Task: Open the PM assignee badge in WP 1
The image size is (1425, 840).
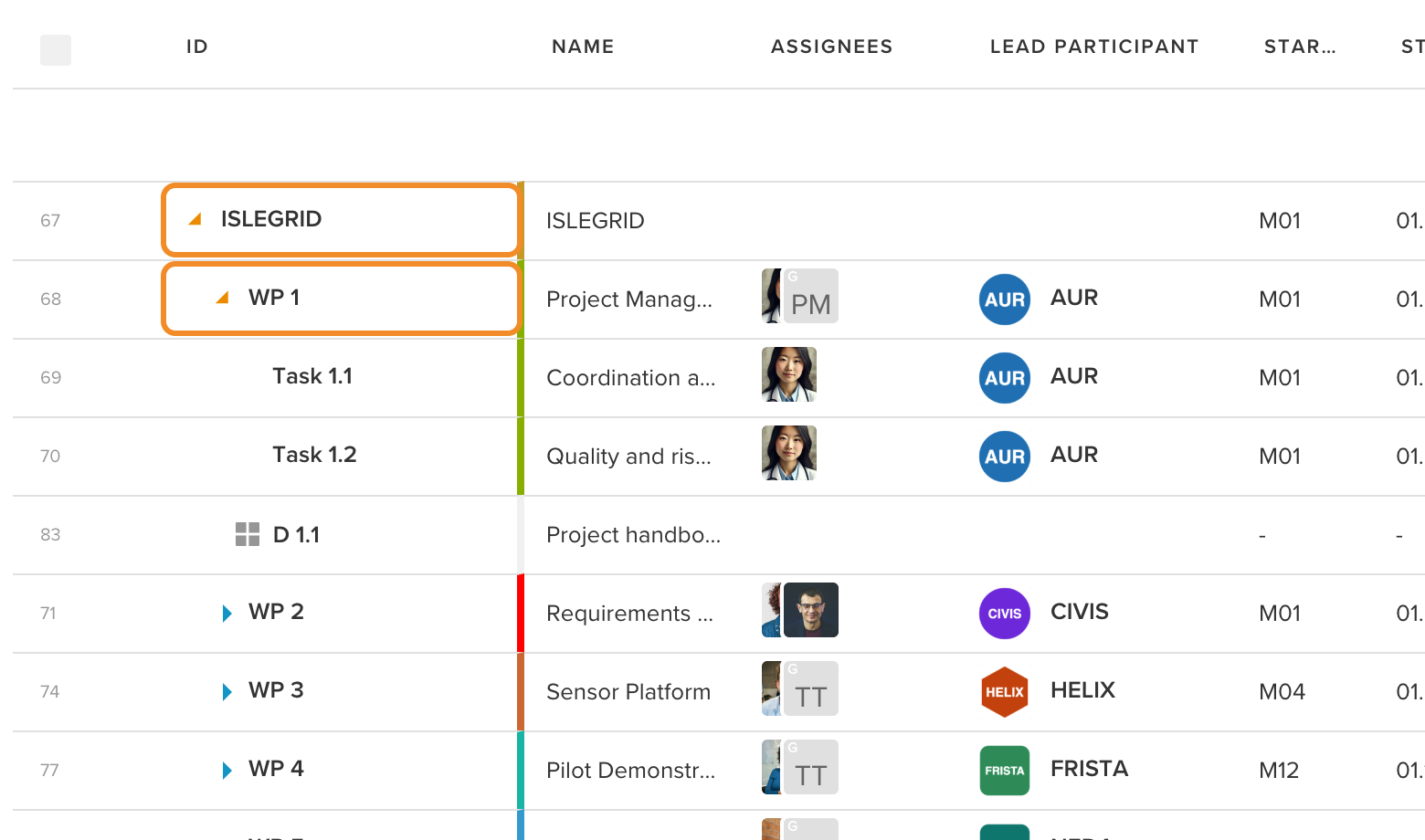Action: [811, 296]
